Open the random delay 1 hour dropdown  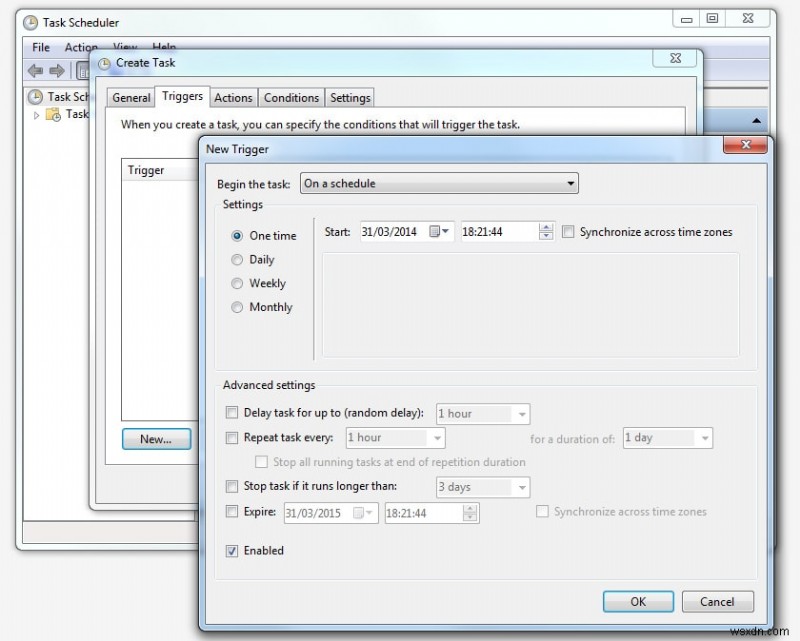483,414
